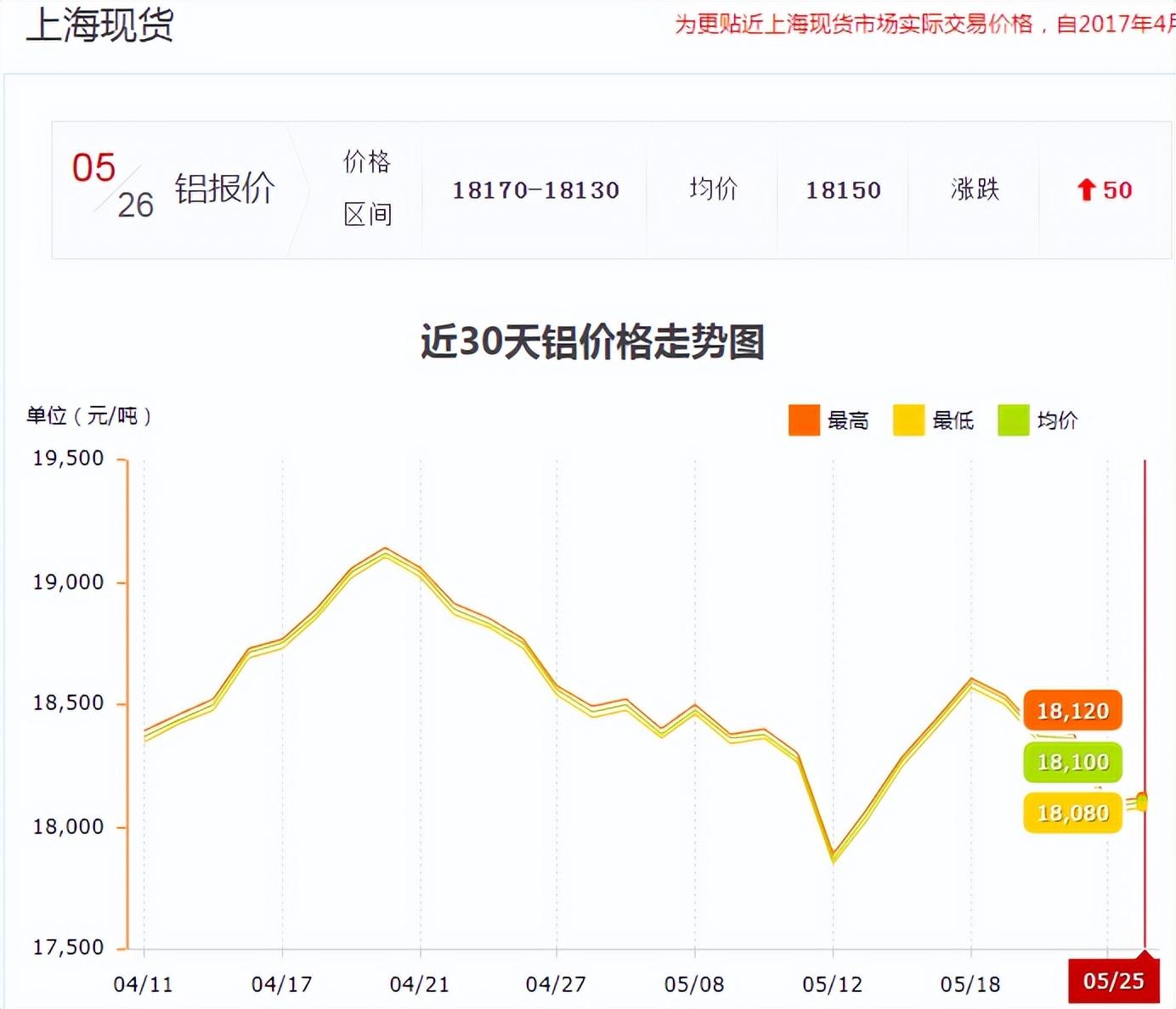The width and height of the screenshot is (1176, 1009).
Task: Click the 17,500 y-axis label
Action: [x=68, y=948]
